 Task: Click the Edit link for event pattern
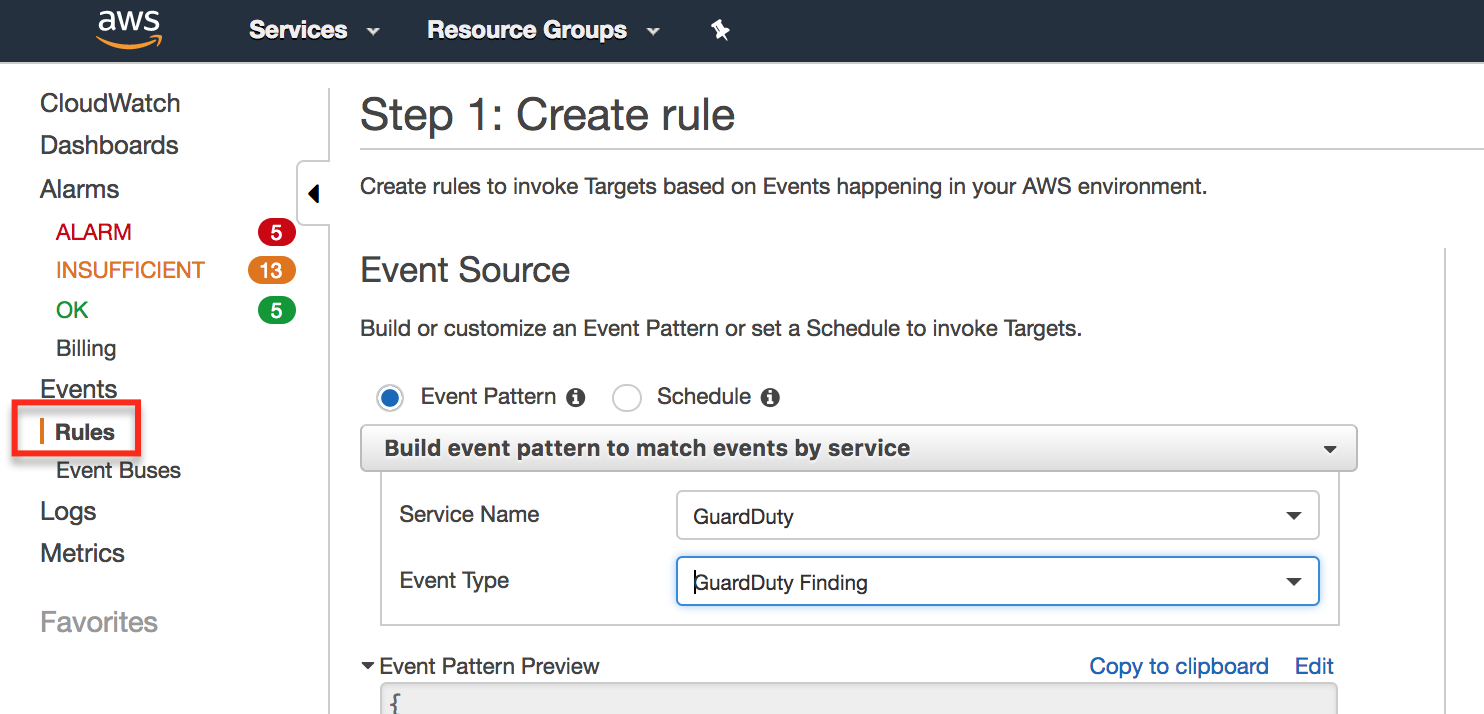tap(1314, 666)
